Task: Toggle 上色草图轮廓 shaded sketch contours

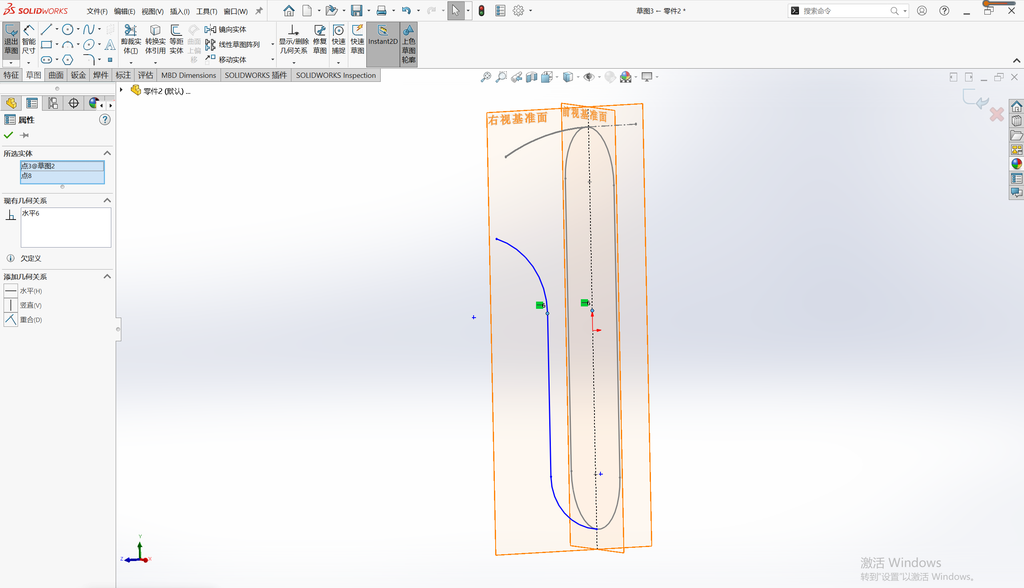Action: tap(408, 44)
